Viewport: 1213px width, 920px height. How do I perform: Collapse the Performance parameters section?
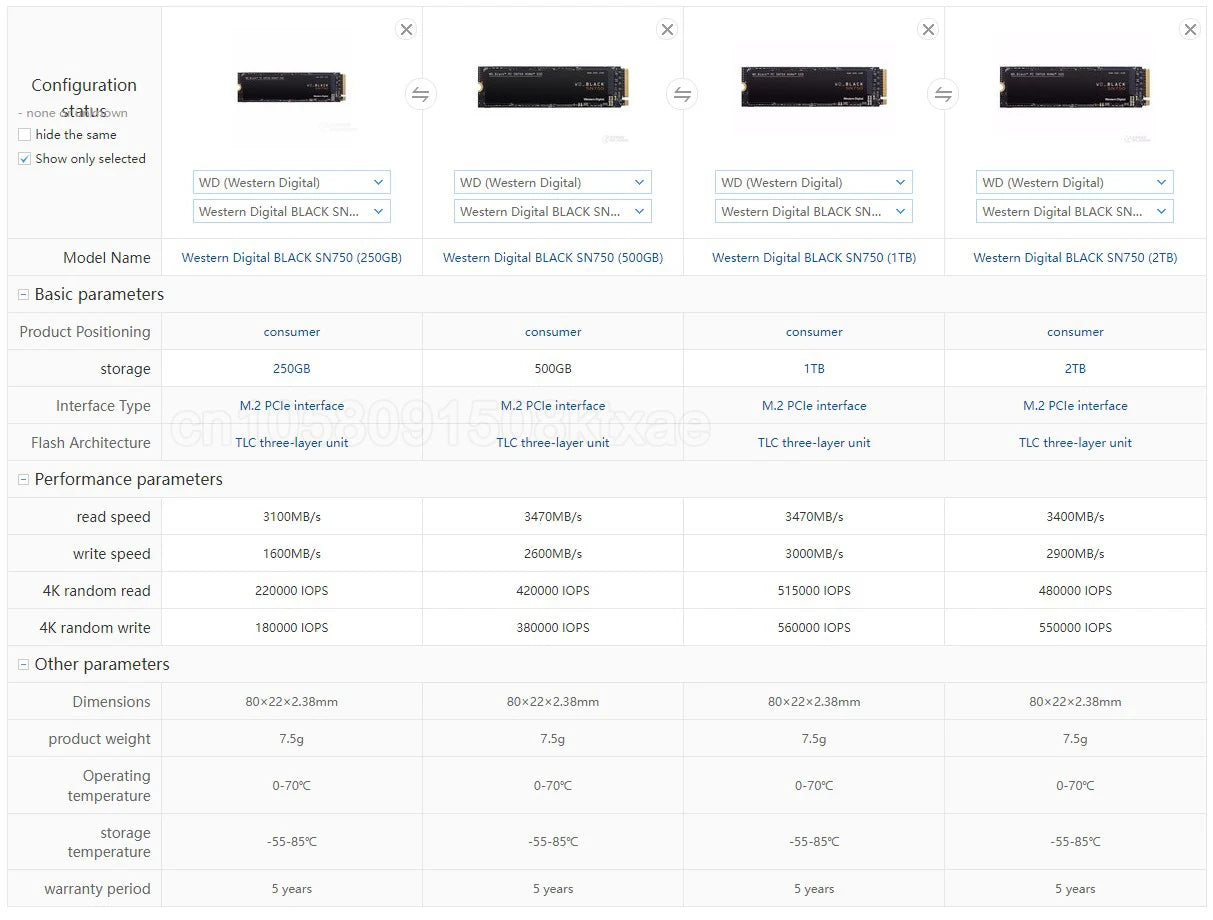[22, 479]
